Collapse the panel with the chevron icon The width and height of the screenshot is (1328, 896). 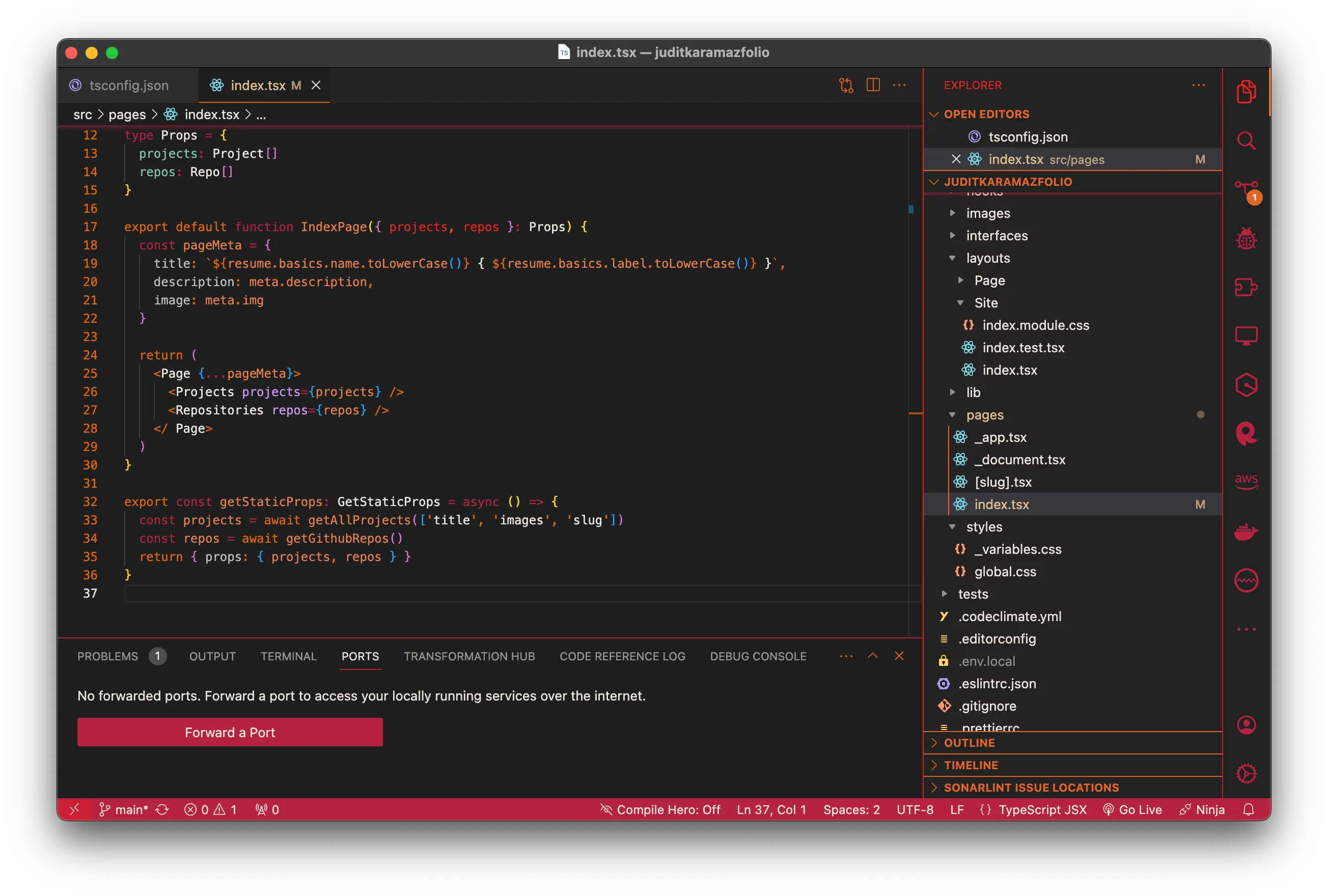(873, 656)
